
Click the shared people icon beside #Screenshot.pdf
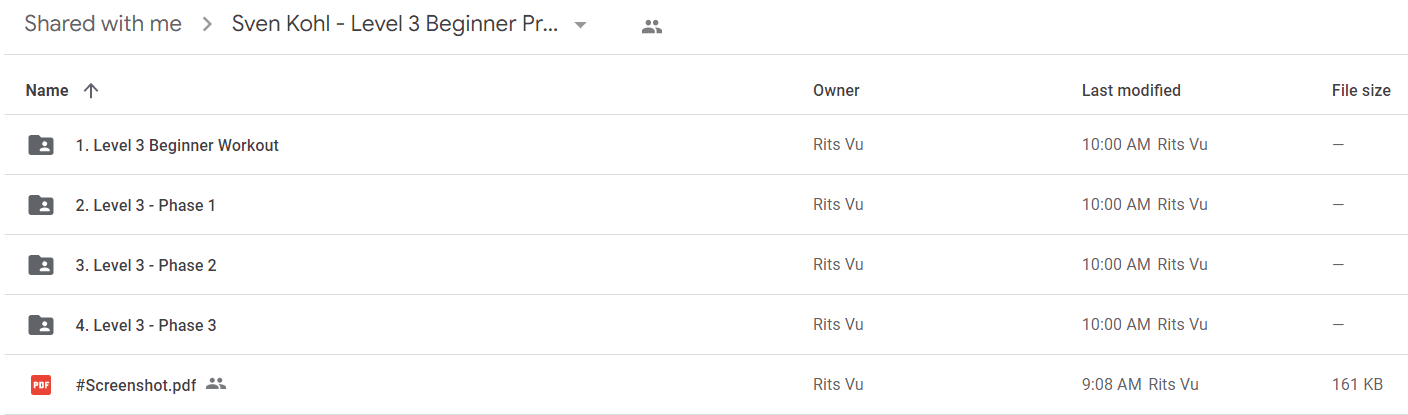[216, 383]
